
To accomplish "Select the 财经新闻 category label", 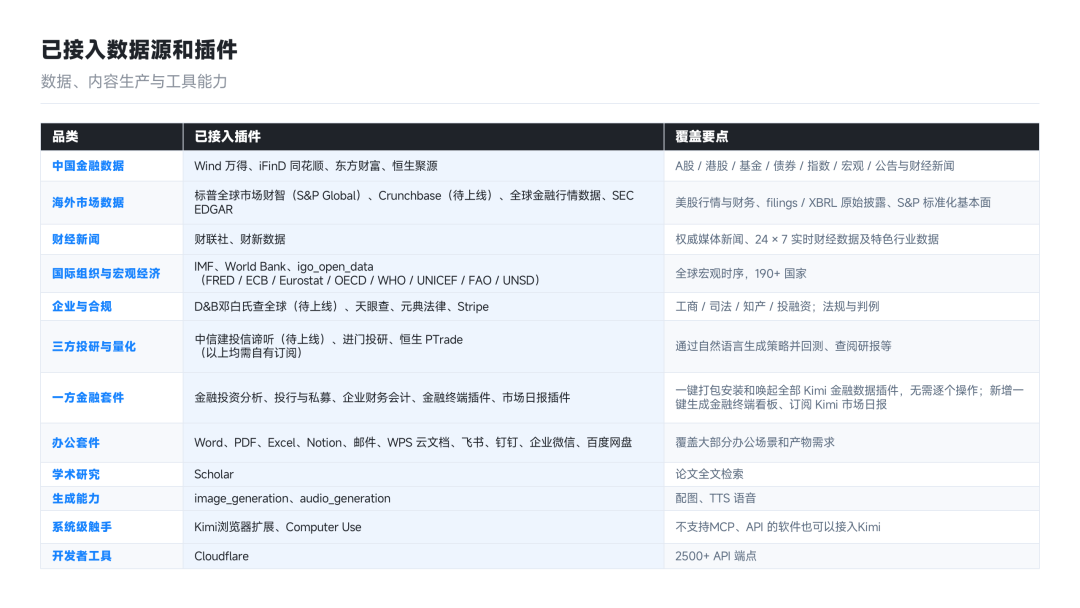I will 76,239.
